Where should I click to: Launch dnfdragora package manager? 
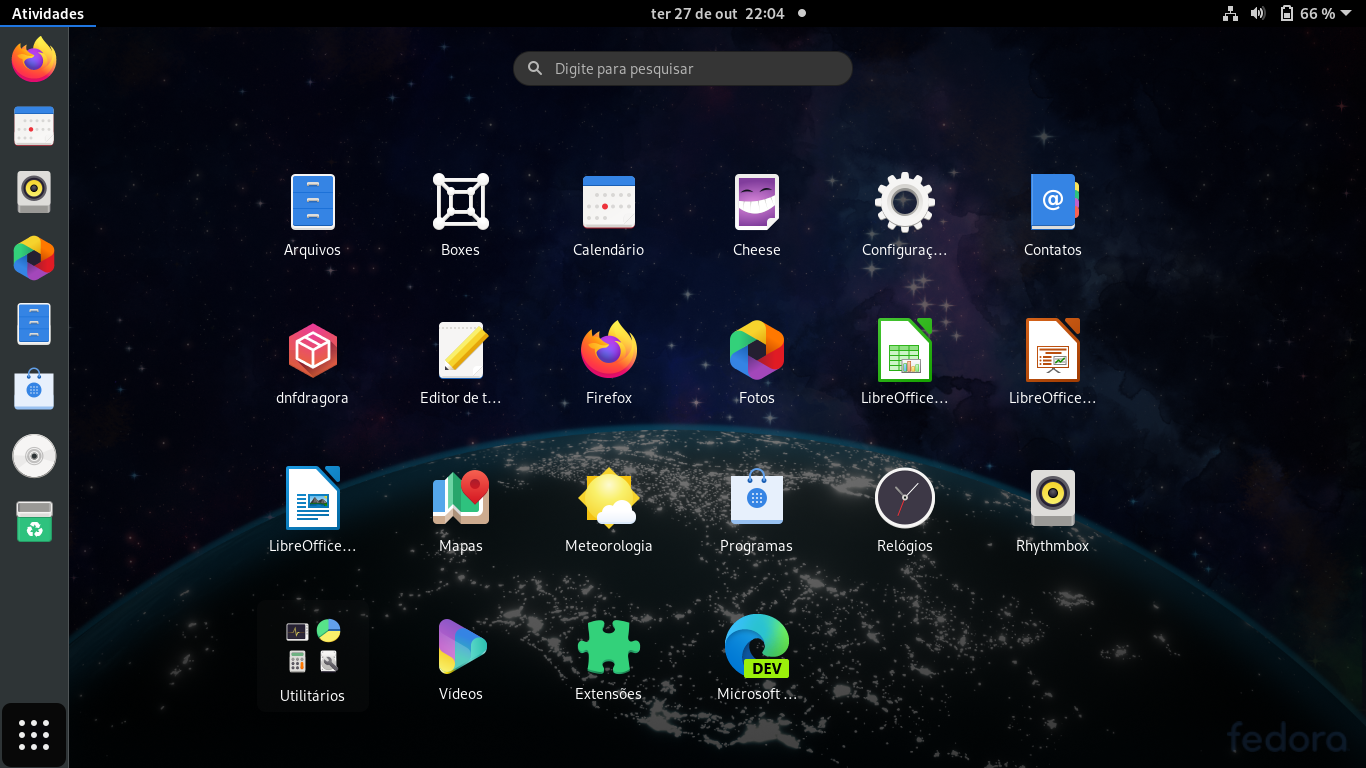tap(312, 350)
